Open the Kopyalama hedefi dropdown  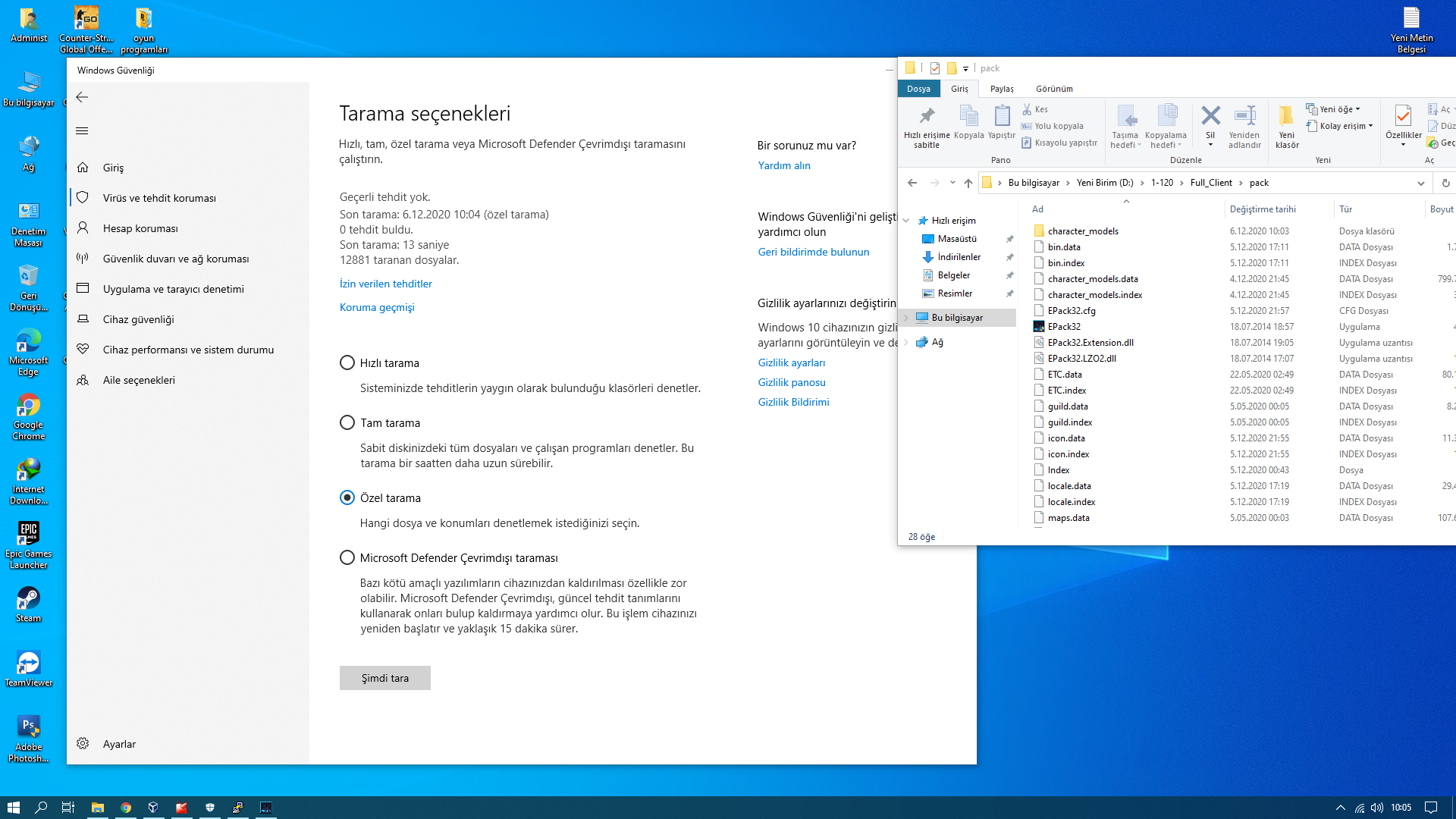[1166, 127]
